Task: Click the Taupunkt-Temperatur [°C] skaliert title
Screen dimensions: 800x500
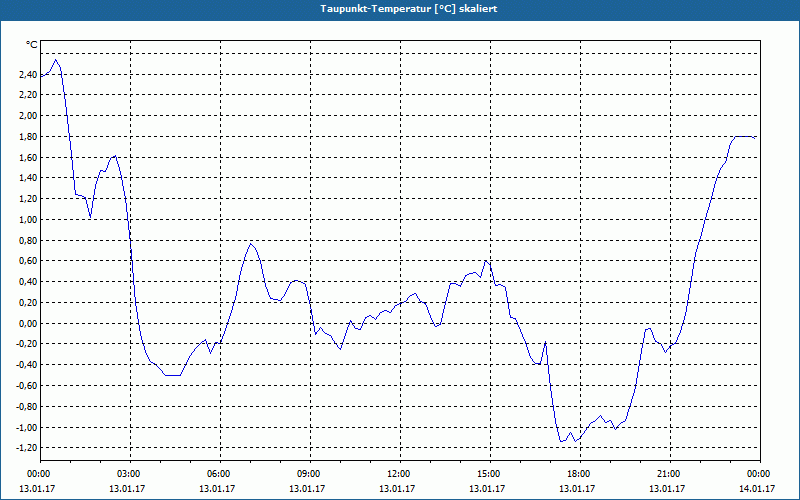Action: click(x=409, y=9)
